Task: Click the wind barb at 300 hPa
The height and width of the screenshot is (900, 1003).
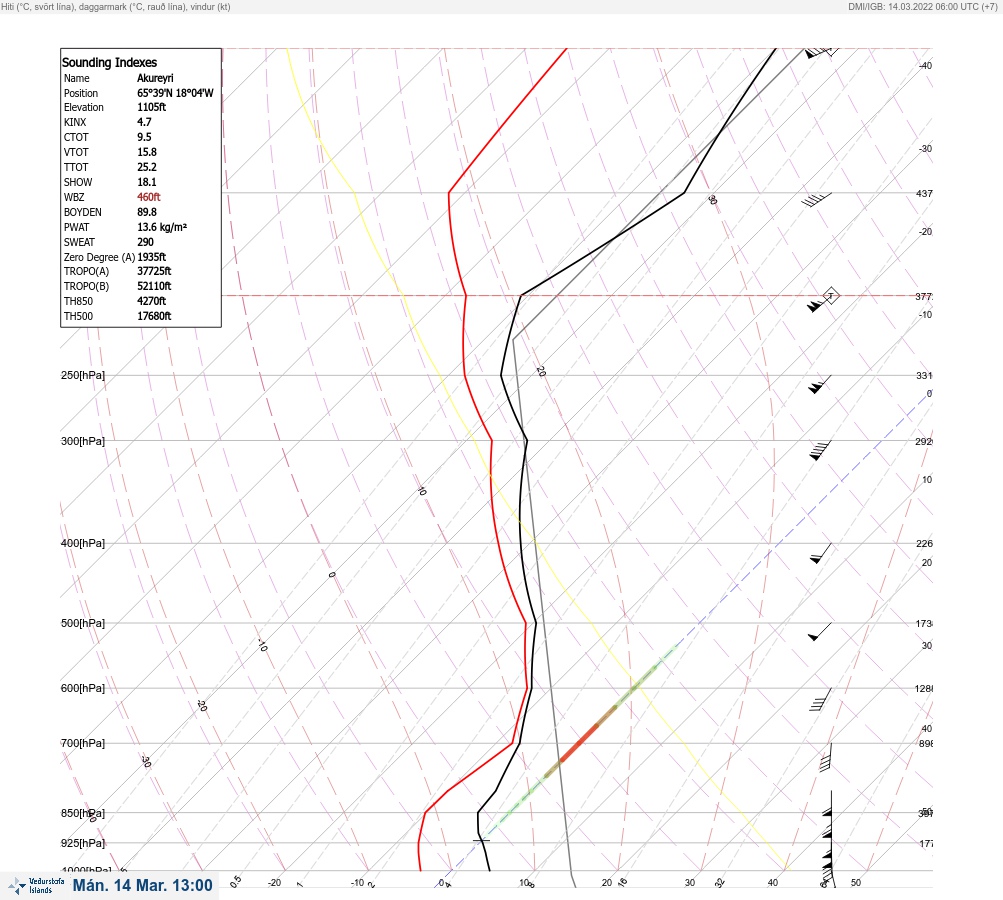Action: (x=820, y=450)
